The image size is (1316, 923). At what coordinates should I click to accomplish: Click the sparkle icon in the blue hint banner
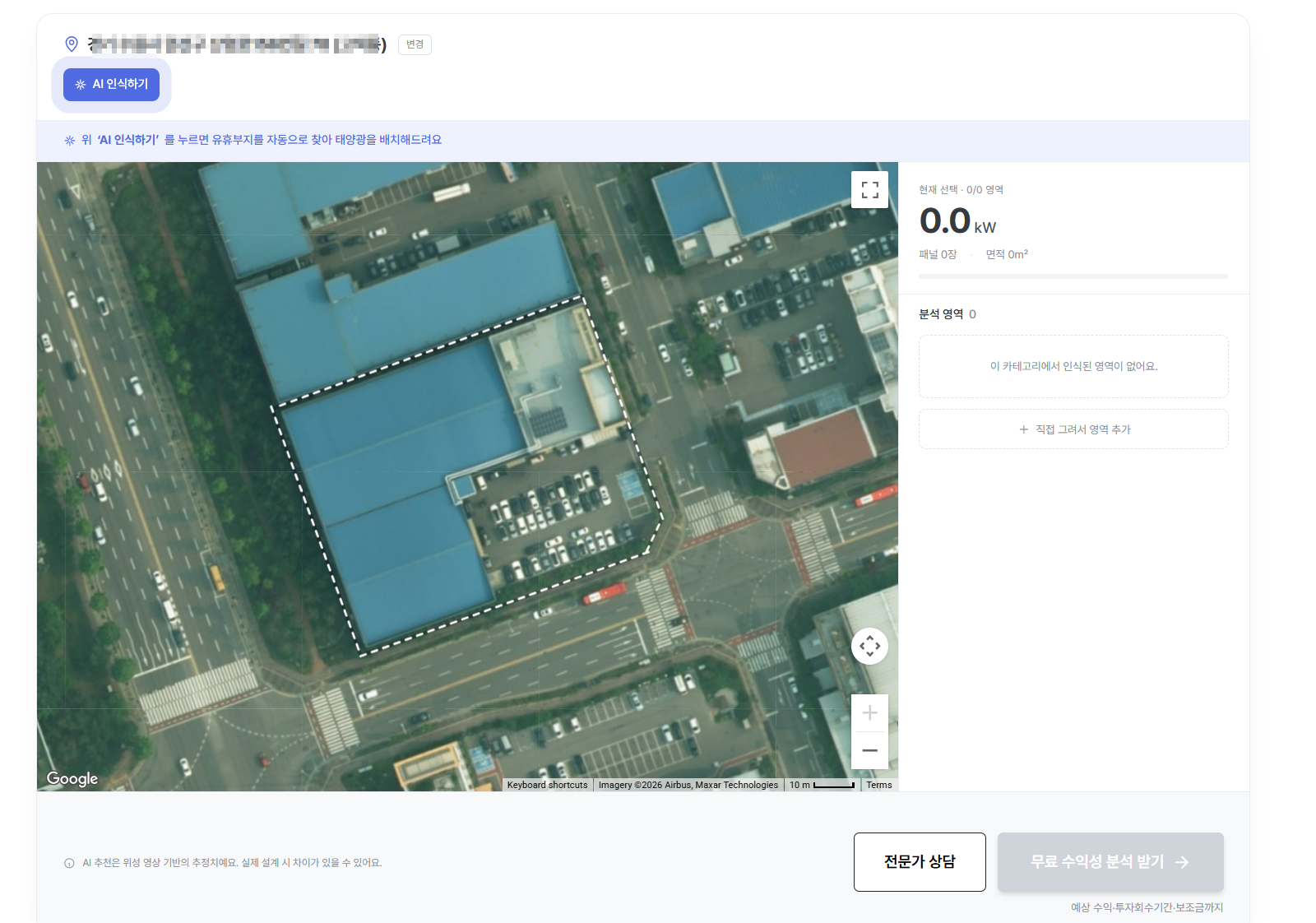pyautogui.click(x=70, y=141)
